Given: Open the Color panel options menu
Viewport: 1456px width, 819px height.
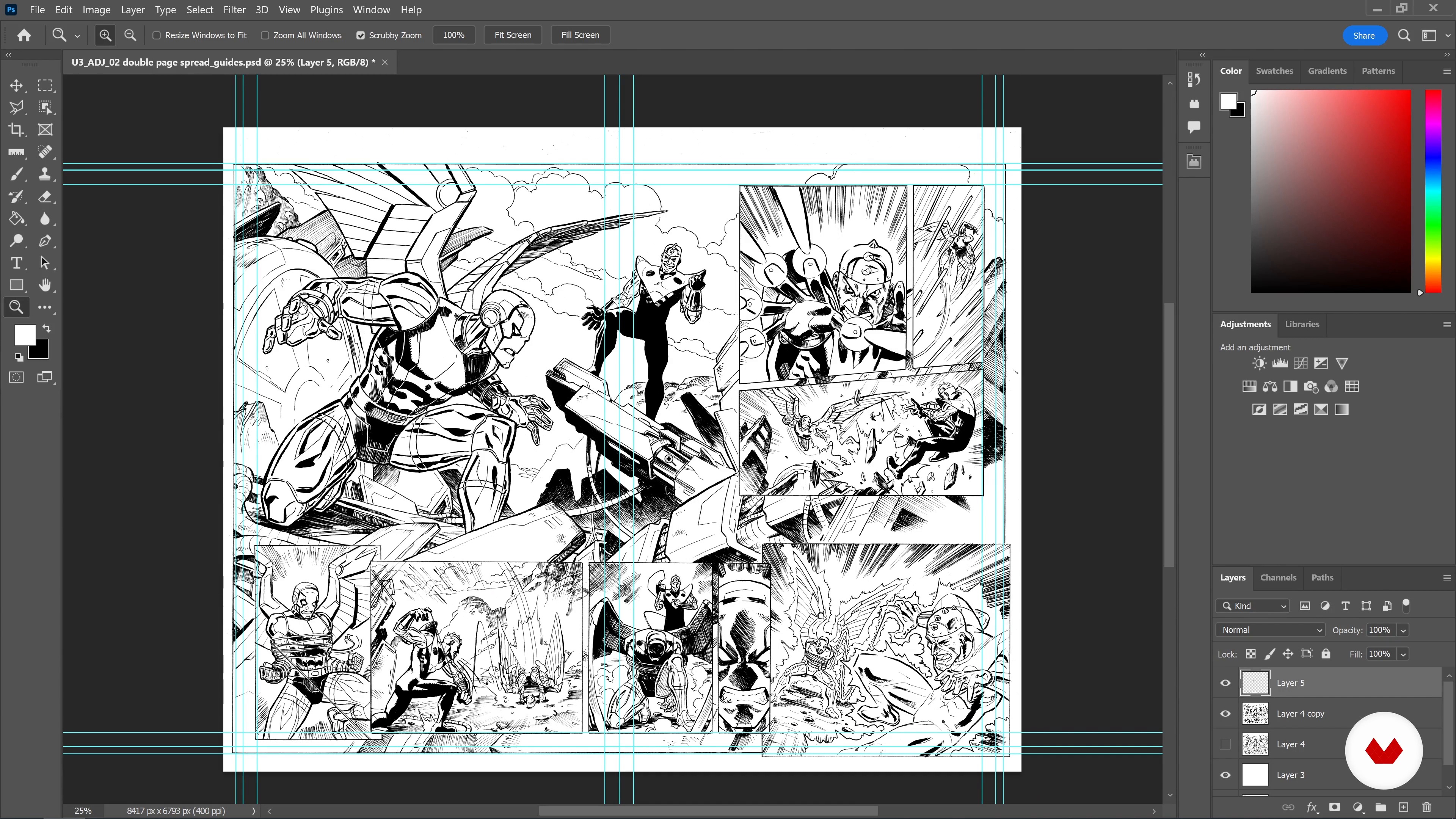Looking at the screenshot, I should (x=1447, y=71).
